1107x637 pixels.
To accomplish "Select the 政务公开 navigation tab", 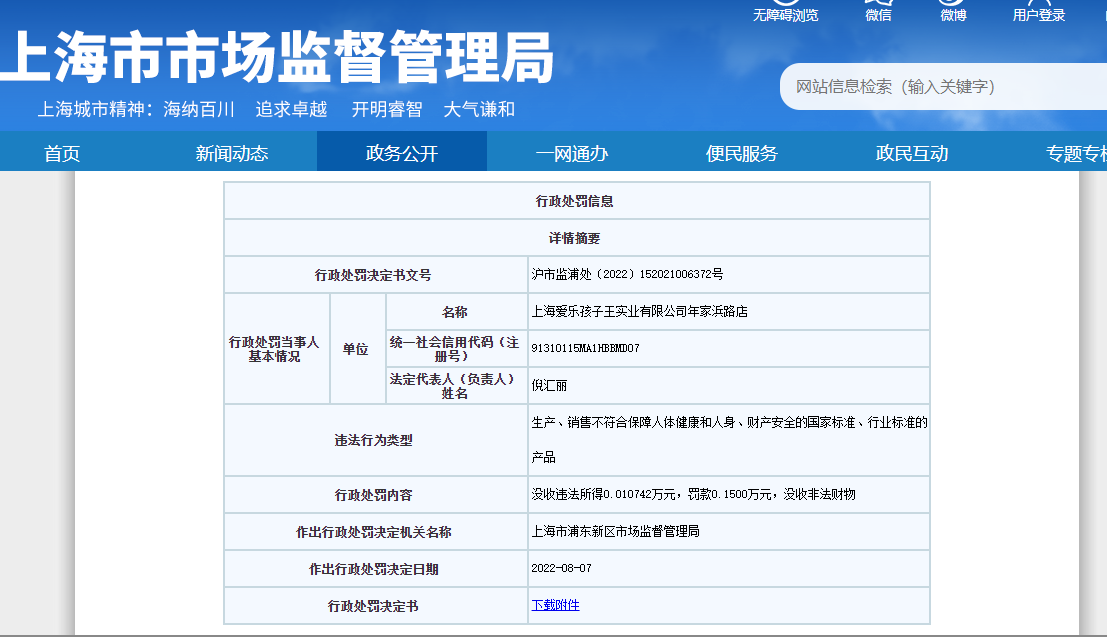I will [402, 153].
